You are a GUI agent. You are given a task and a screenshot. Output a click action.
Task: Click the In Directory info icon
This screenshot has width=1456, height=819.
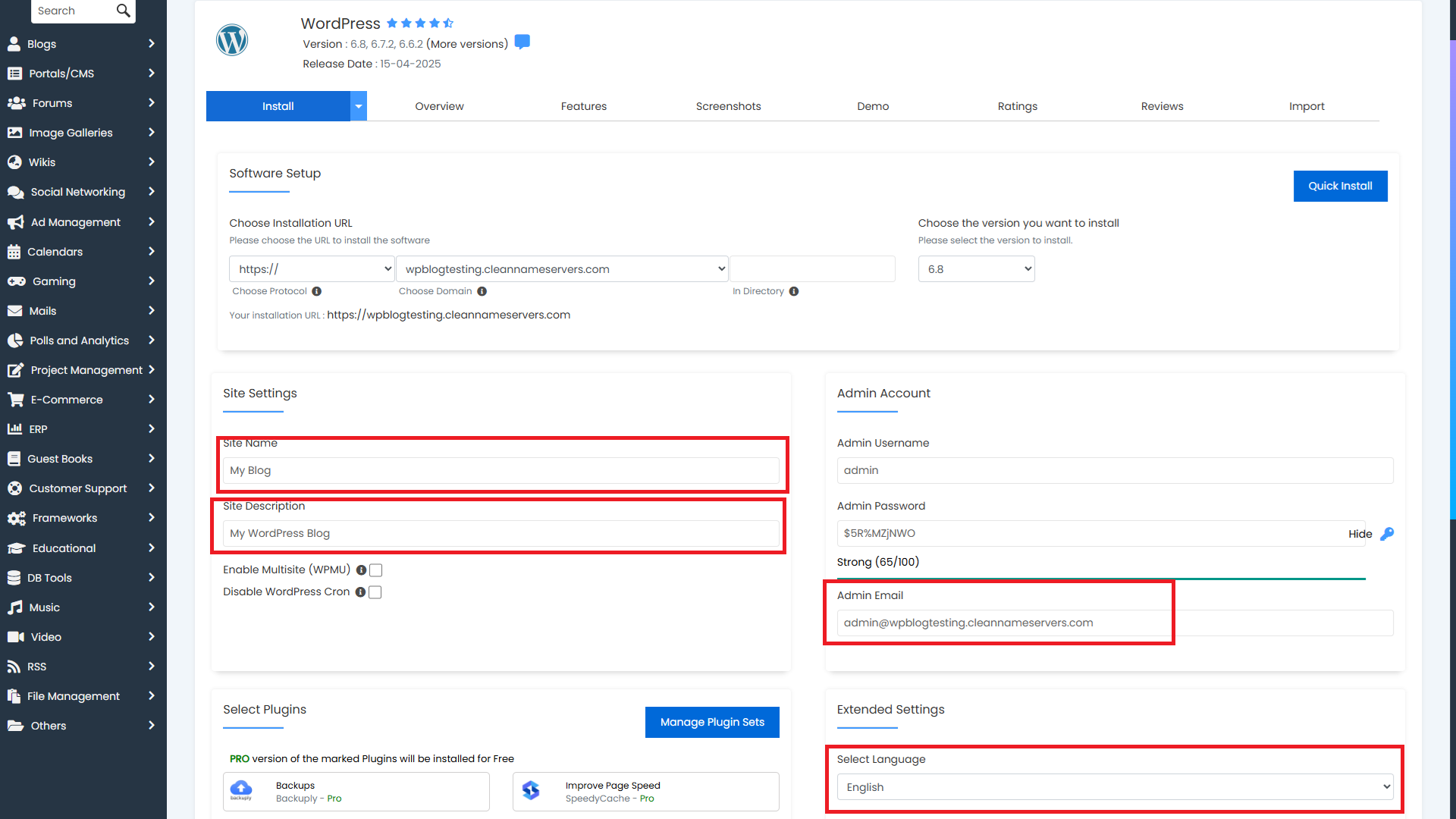point(794,291)
